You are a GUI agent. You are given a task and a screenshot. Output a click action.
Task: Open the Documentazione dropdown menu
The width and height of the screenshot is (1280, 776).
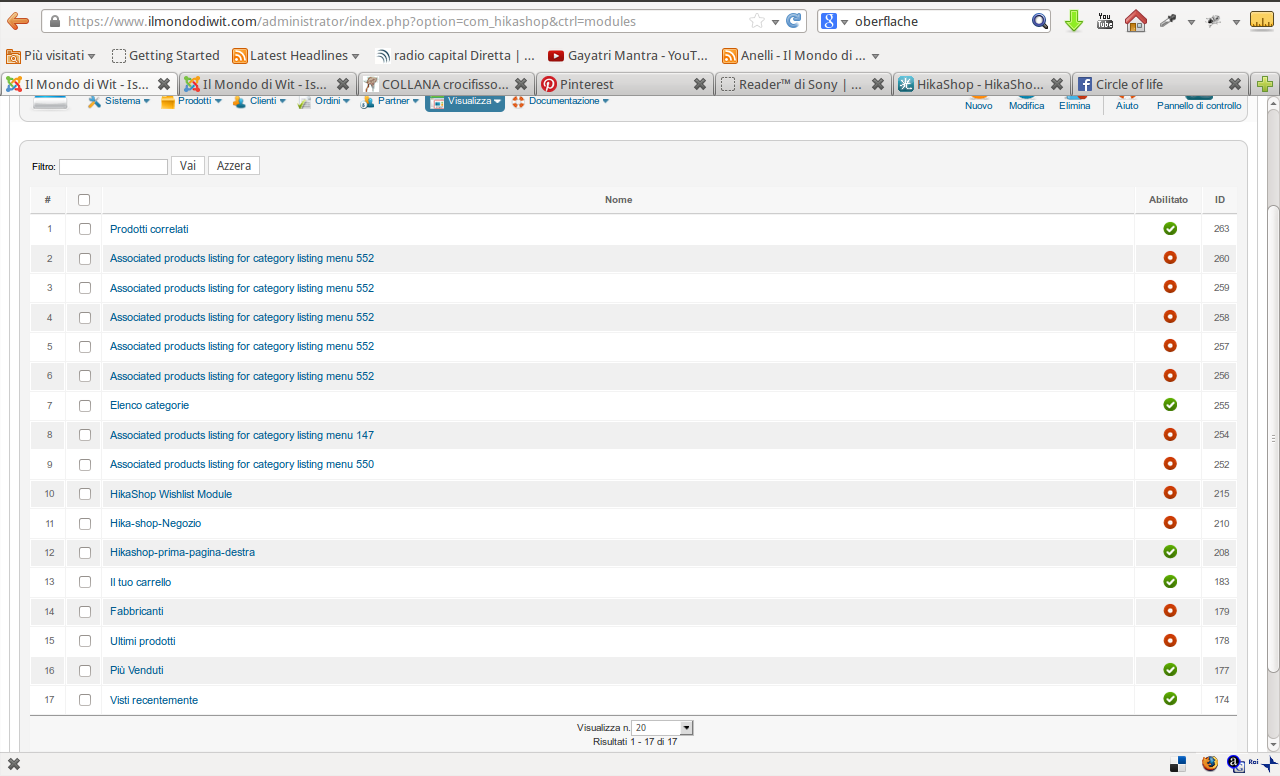561,101
